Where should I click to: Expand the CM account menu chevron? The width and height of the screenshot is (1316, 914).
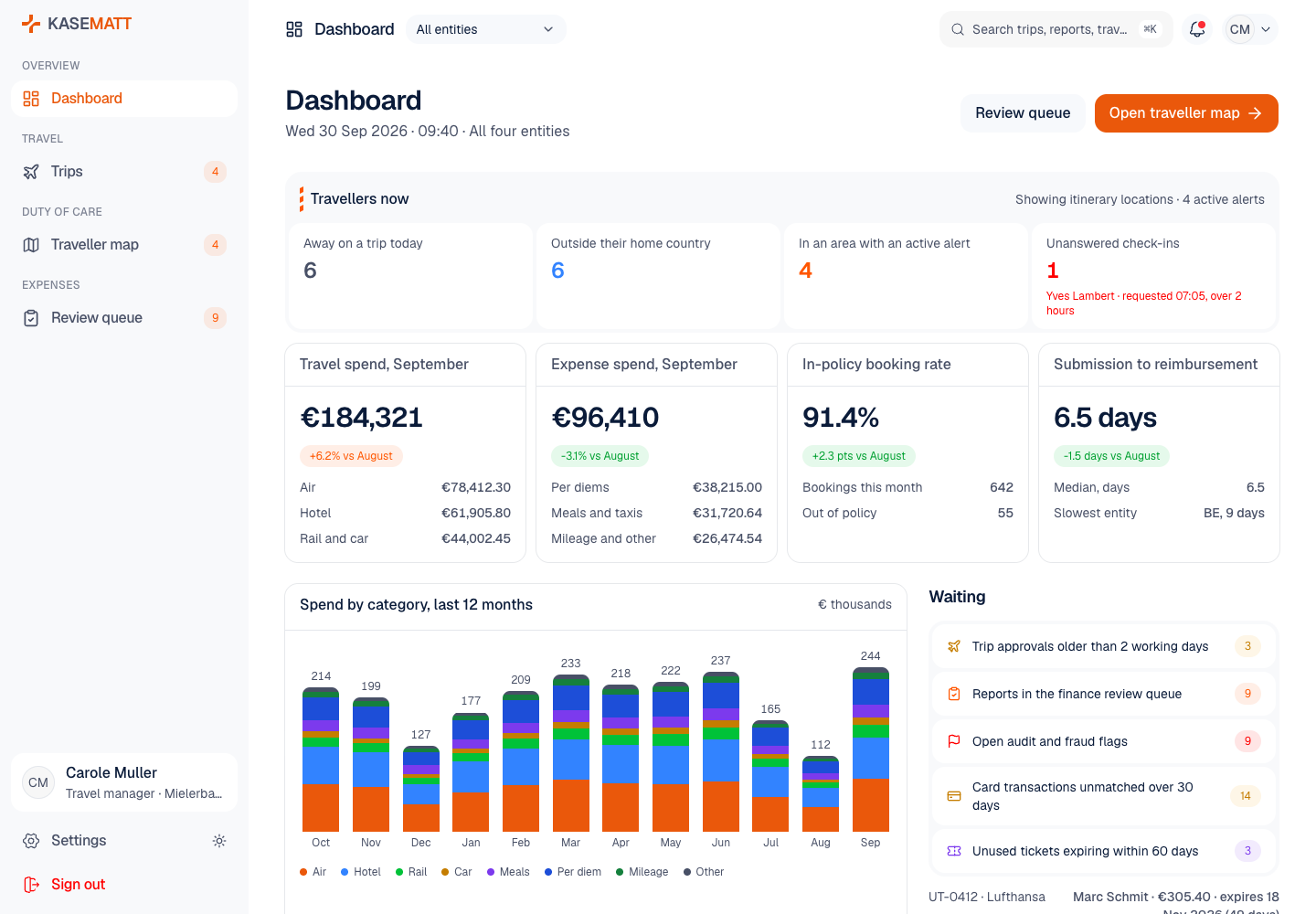point(1266,29)
